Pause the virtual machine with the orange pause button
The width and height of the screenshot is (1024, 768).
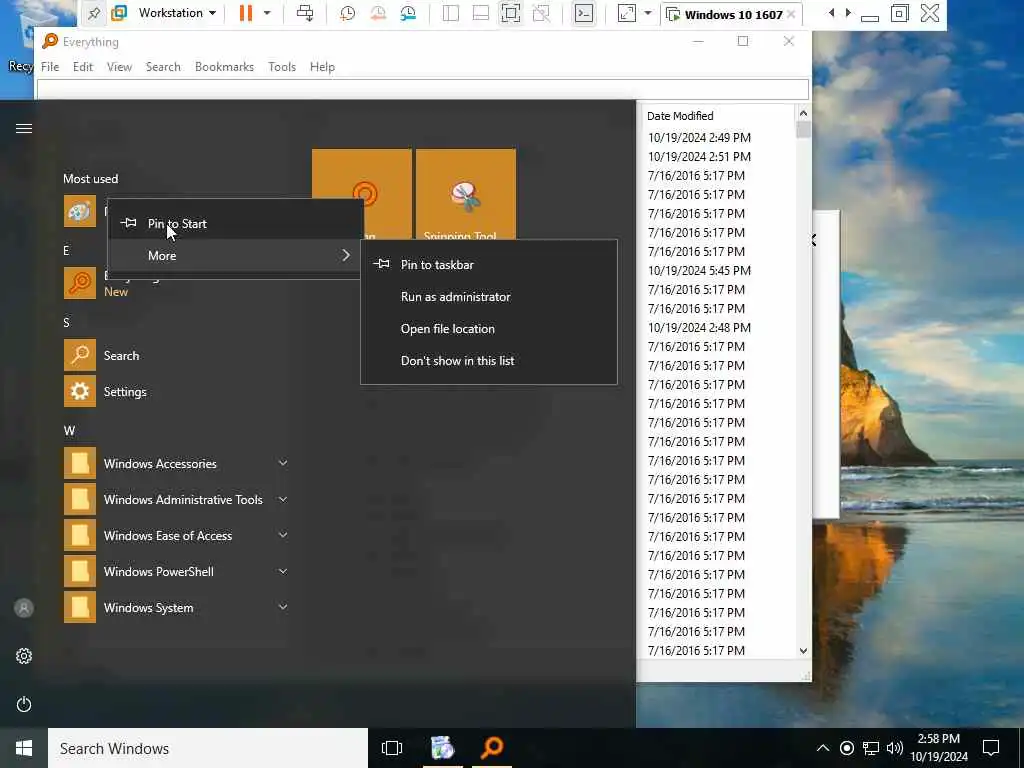pos(246,13)
